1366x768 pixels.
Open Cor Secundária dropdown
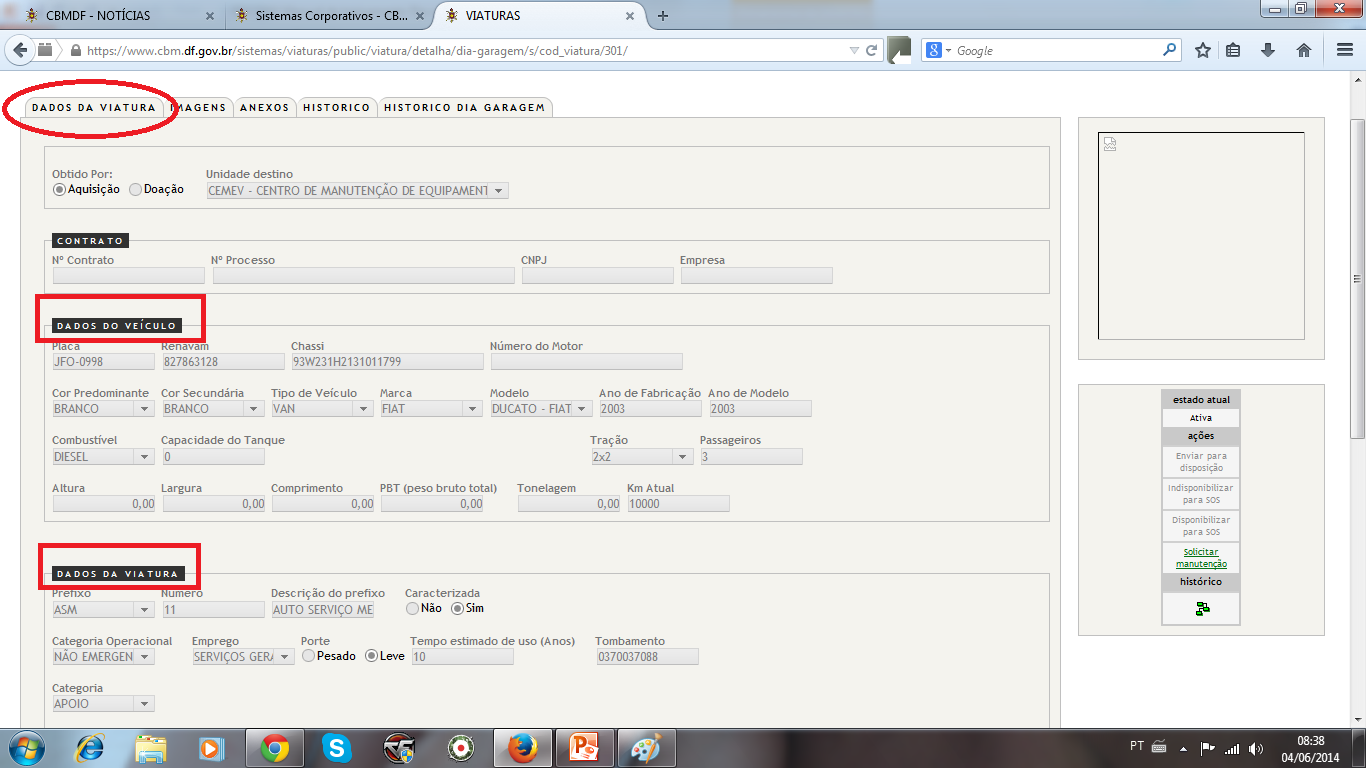pyautogui.click(x=213, y=409)
